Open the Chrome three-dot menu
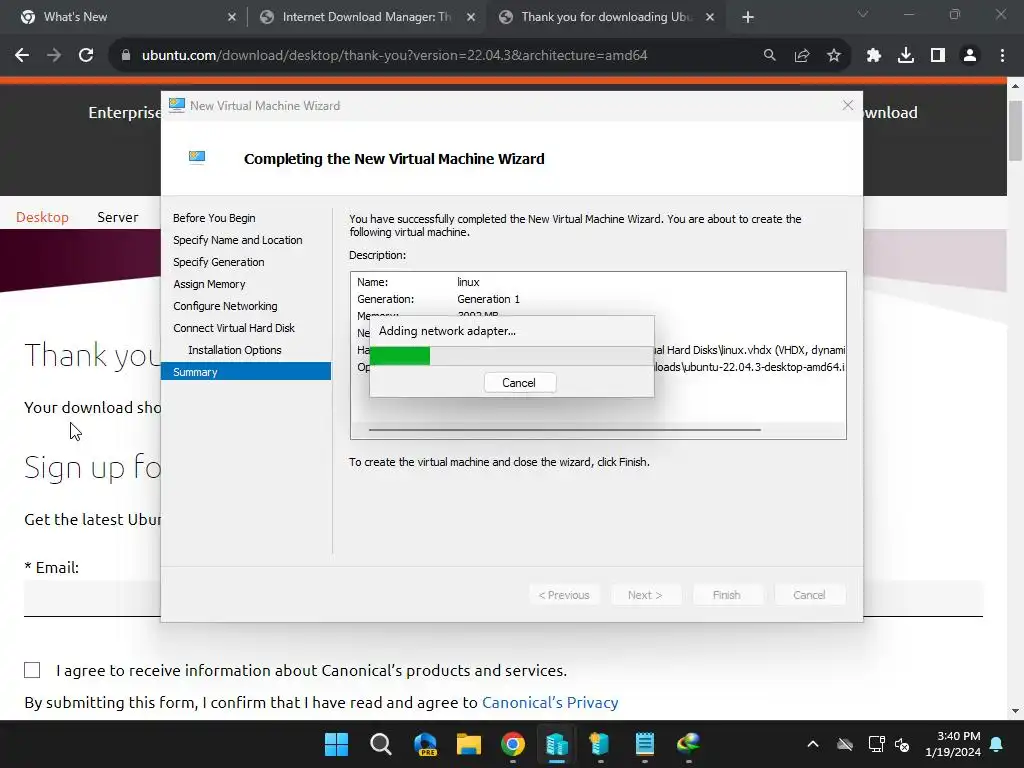This screenshot has width=1024, height=768. [1002, 56]
